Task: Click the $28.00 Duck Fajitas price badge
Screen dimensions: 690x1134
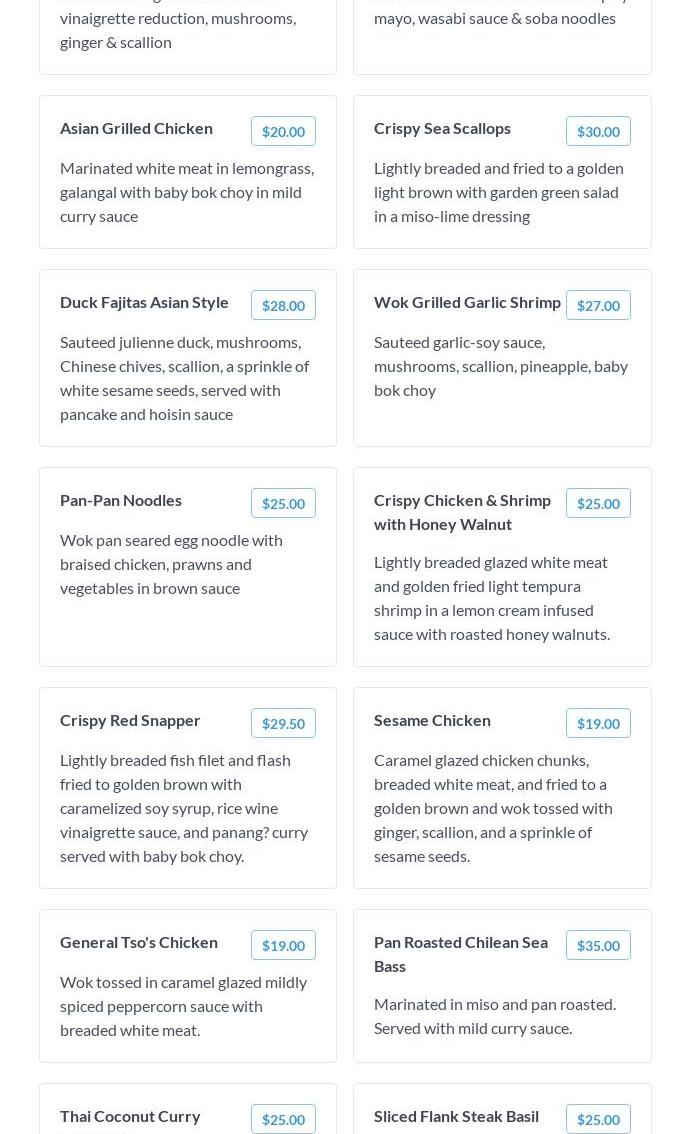Action: (x=283, y=305)
